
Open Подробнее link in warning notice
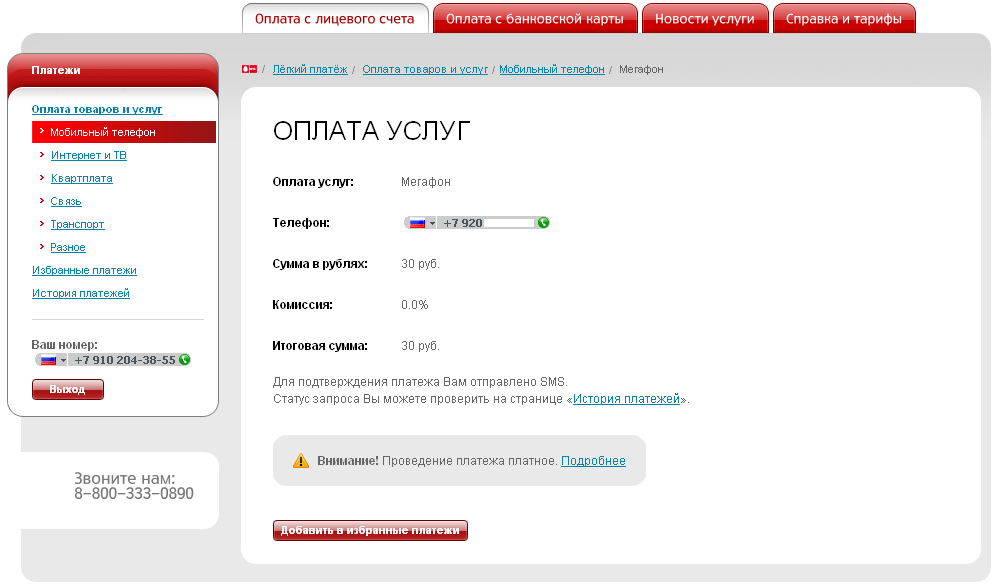[x=593, y=461]
